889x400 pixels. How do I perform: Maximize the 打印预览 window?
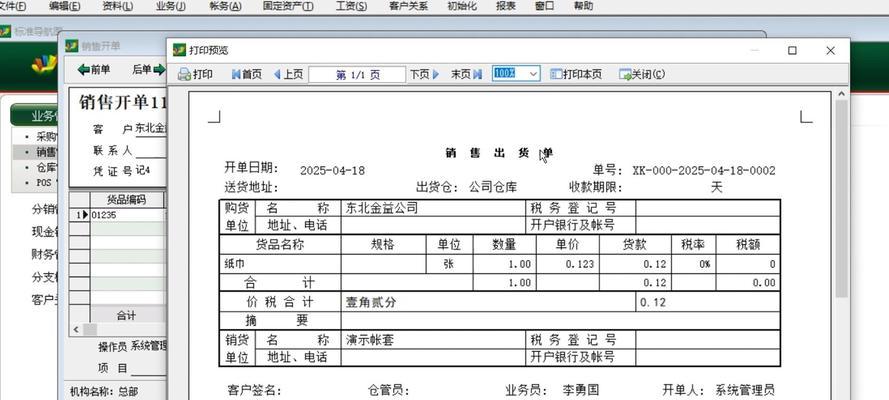(793, 50)
